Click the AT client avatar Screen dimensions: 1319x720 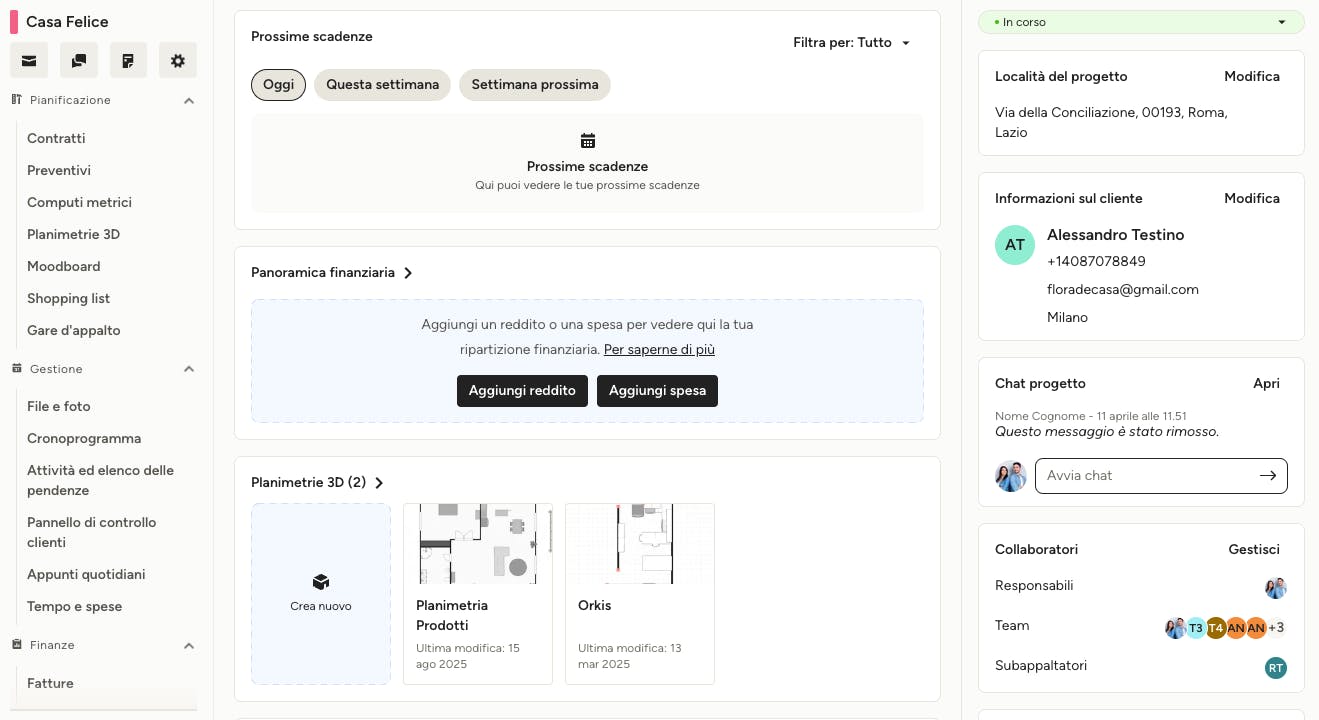point(1015,245)
